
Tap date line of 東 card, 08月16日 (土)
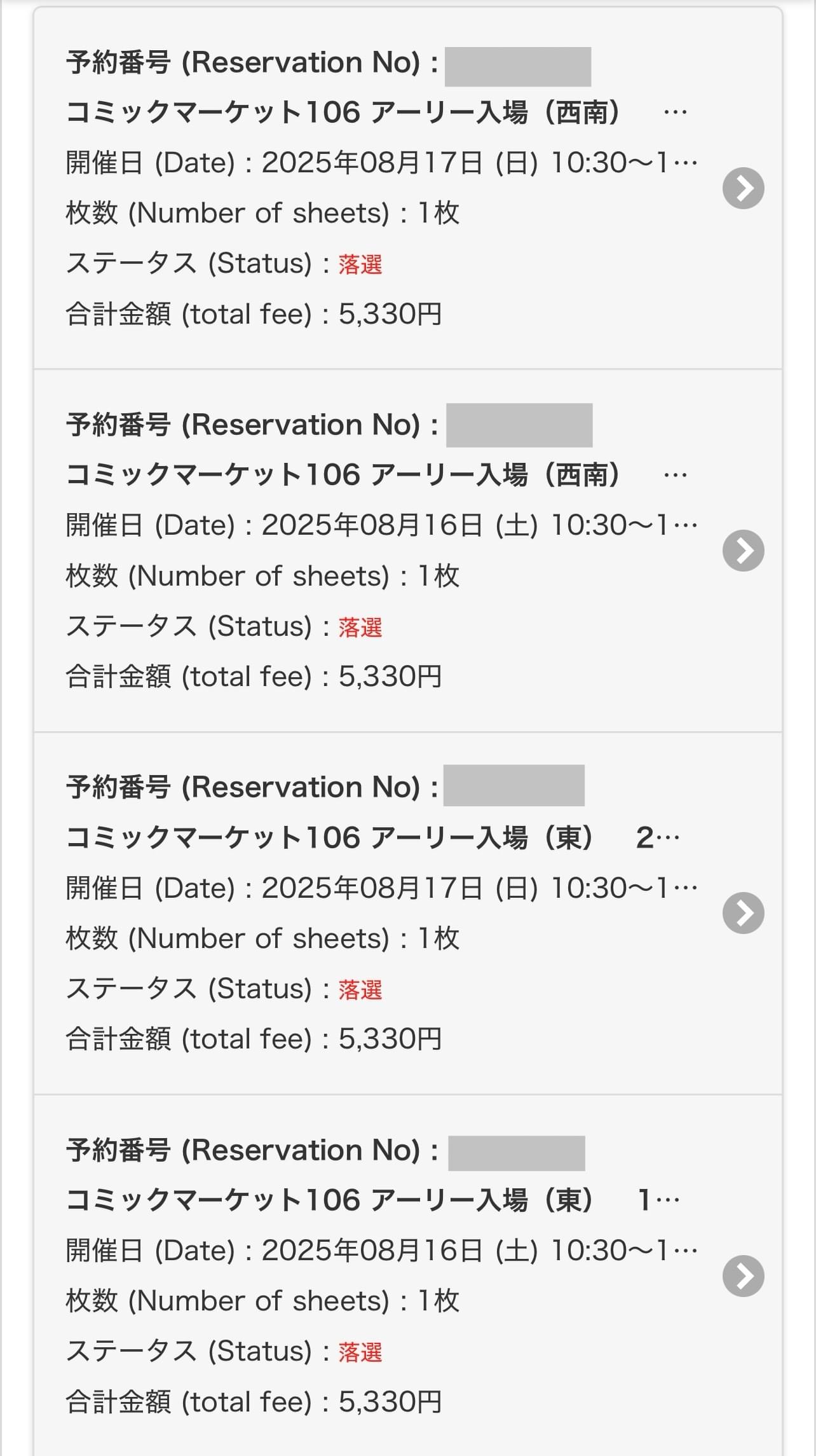click(x=381, y=1250)
